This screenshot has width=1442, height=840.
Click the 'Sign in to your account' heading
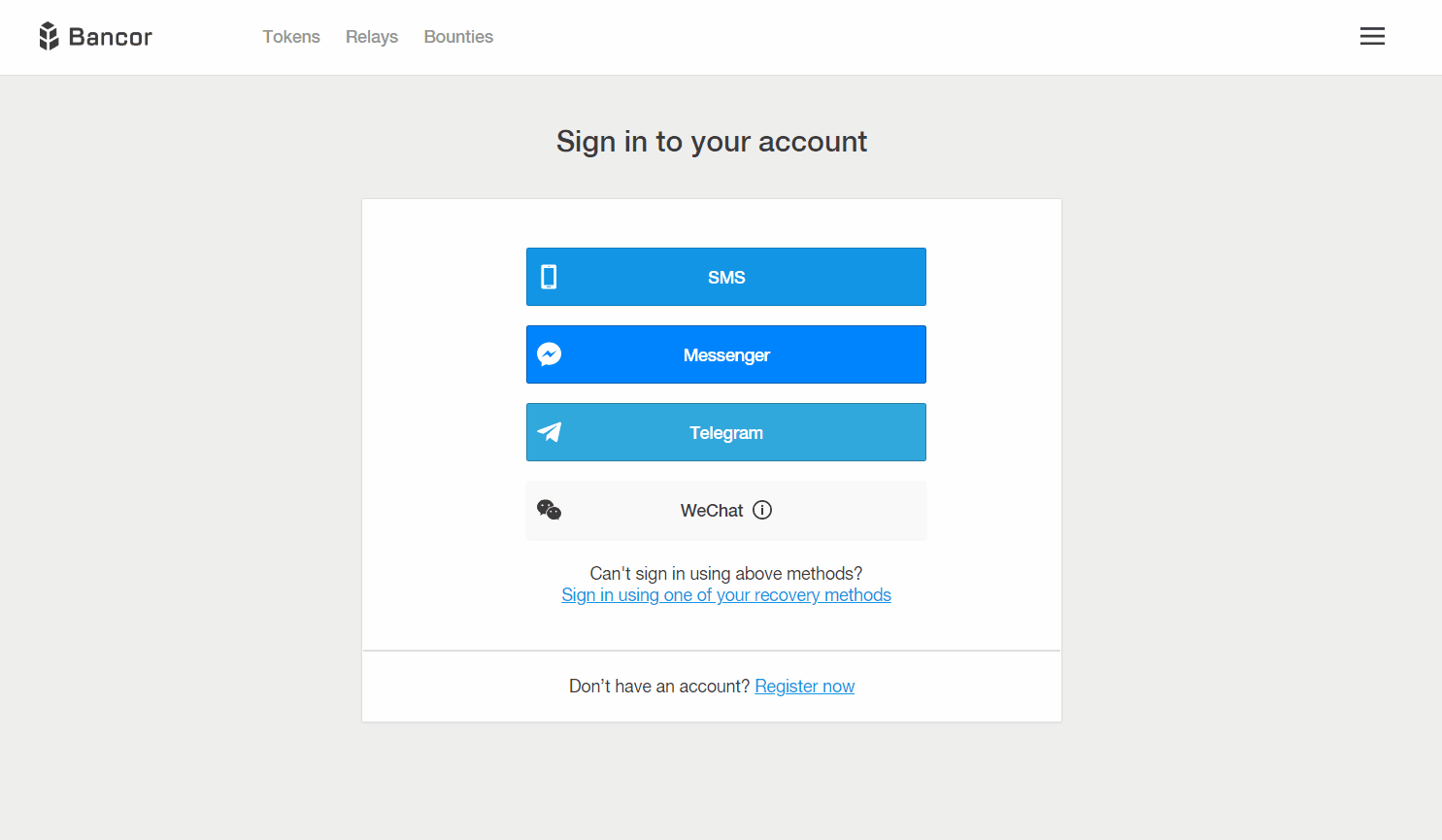[712, 142]
